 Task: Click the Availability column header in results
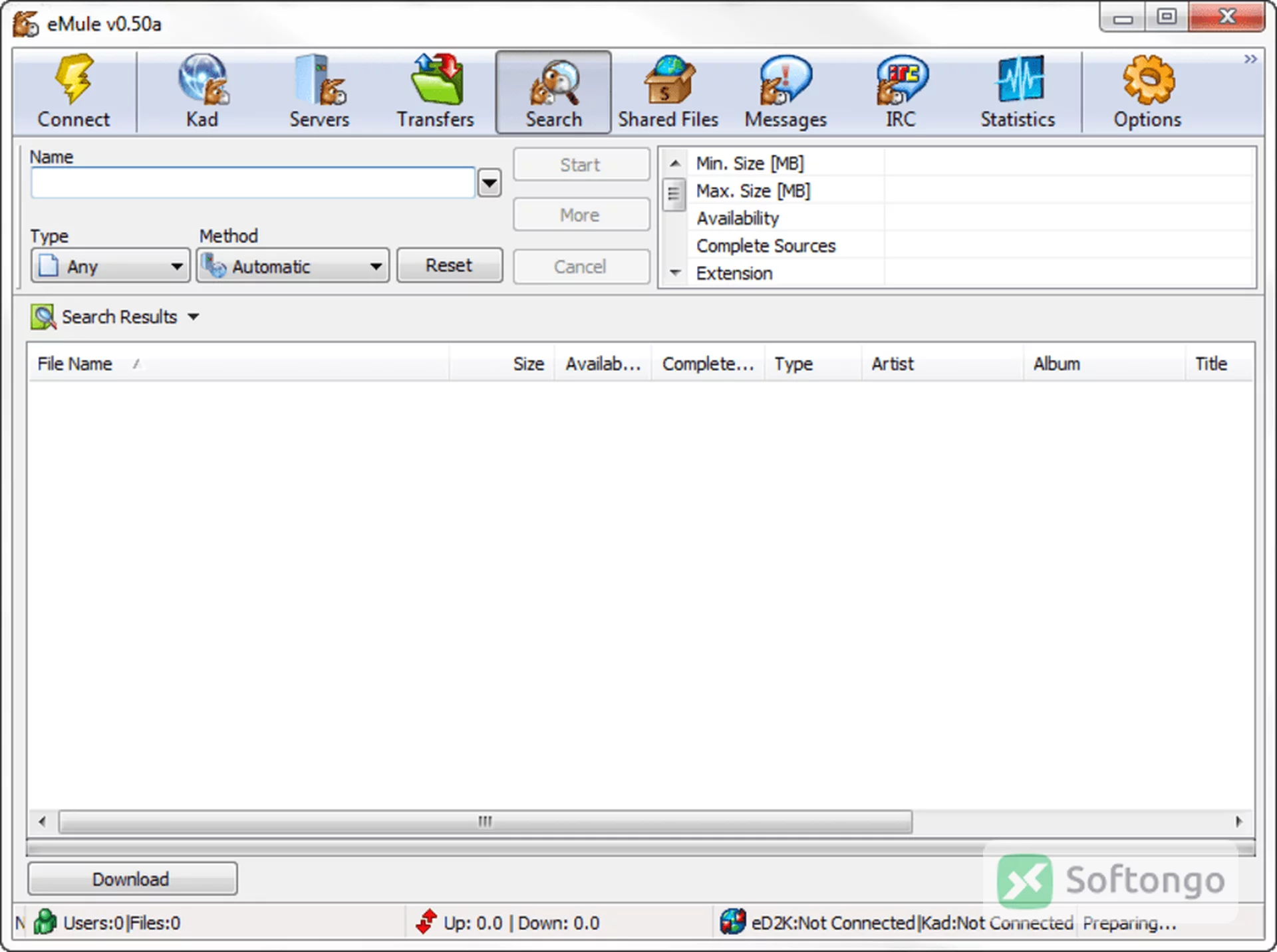click(603, 364)
